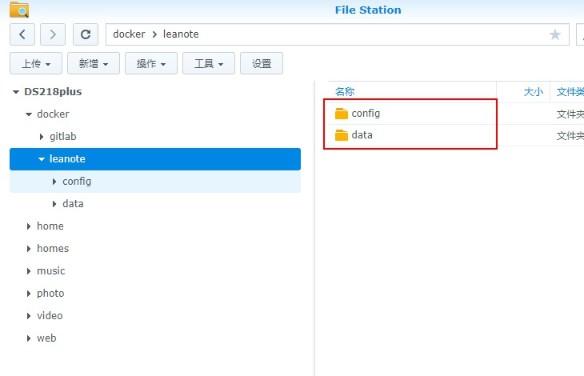Open the 工具 tools dropdown
This screenshot has height=376, width=584.
[209, 64]
